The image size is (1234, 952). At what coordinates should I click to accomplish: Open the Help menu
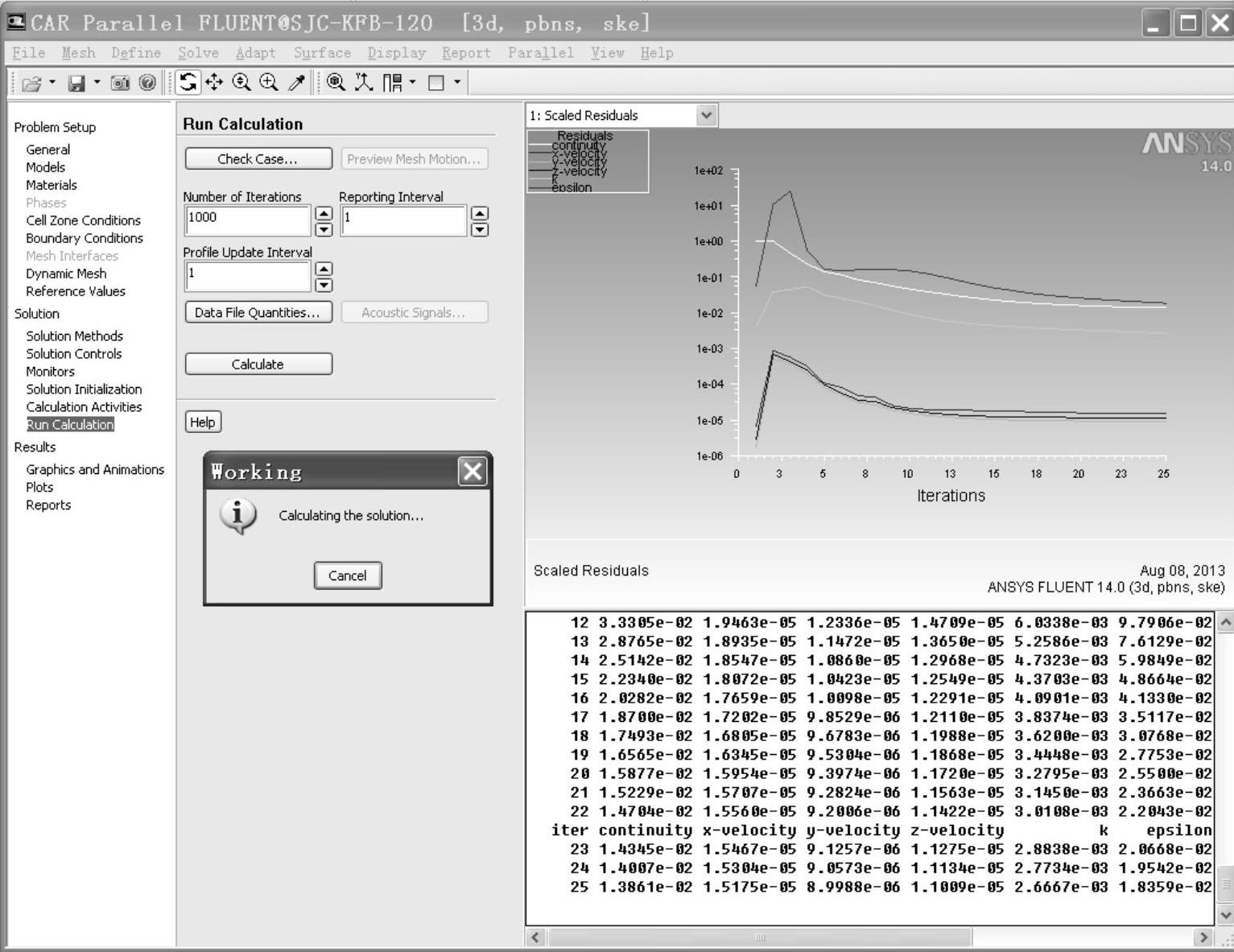(x=657, y=53)
